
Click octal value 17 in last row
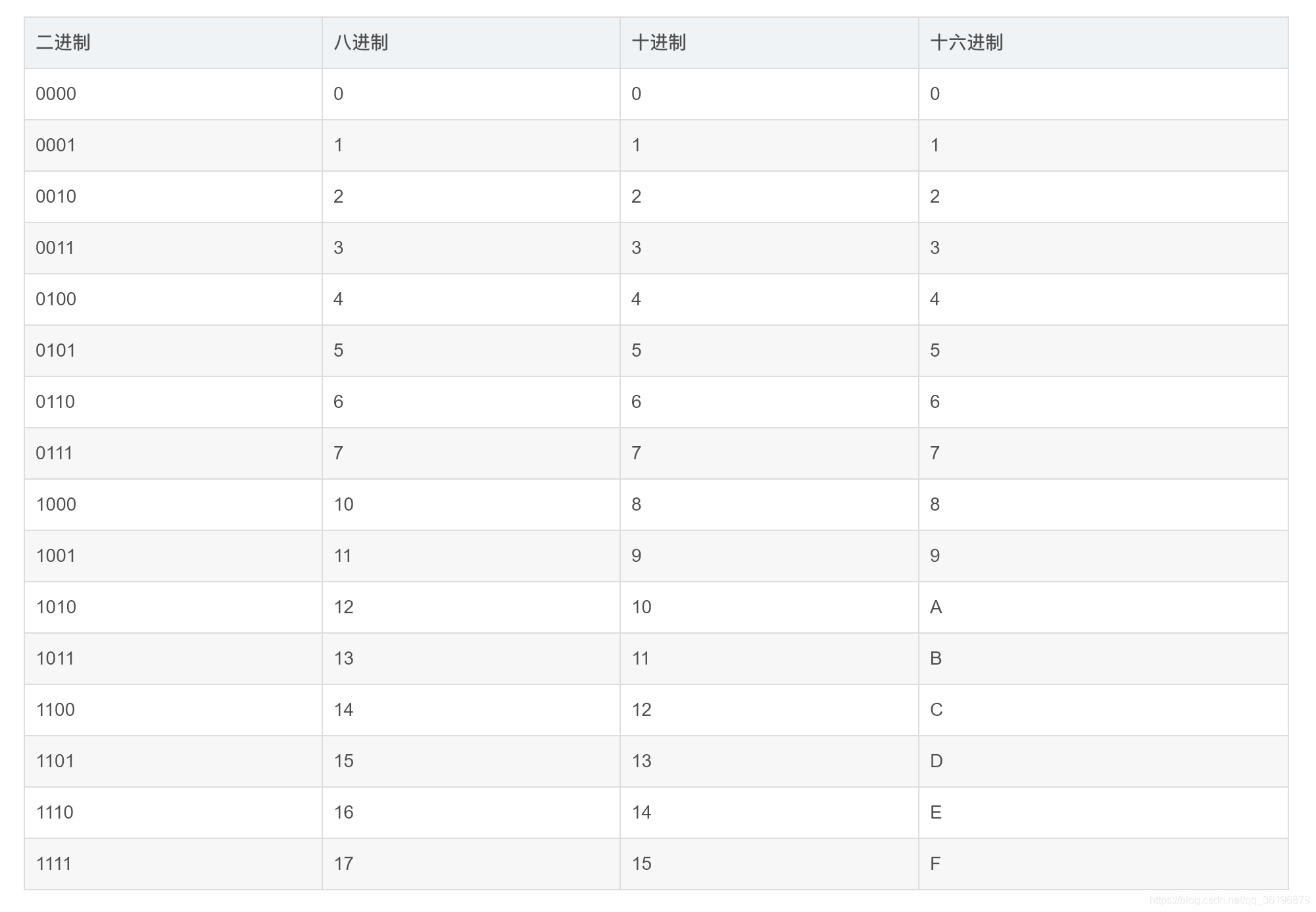(343, 864)
